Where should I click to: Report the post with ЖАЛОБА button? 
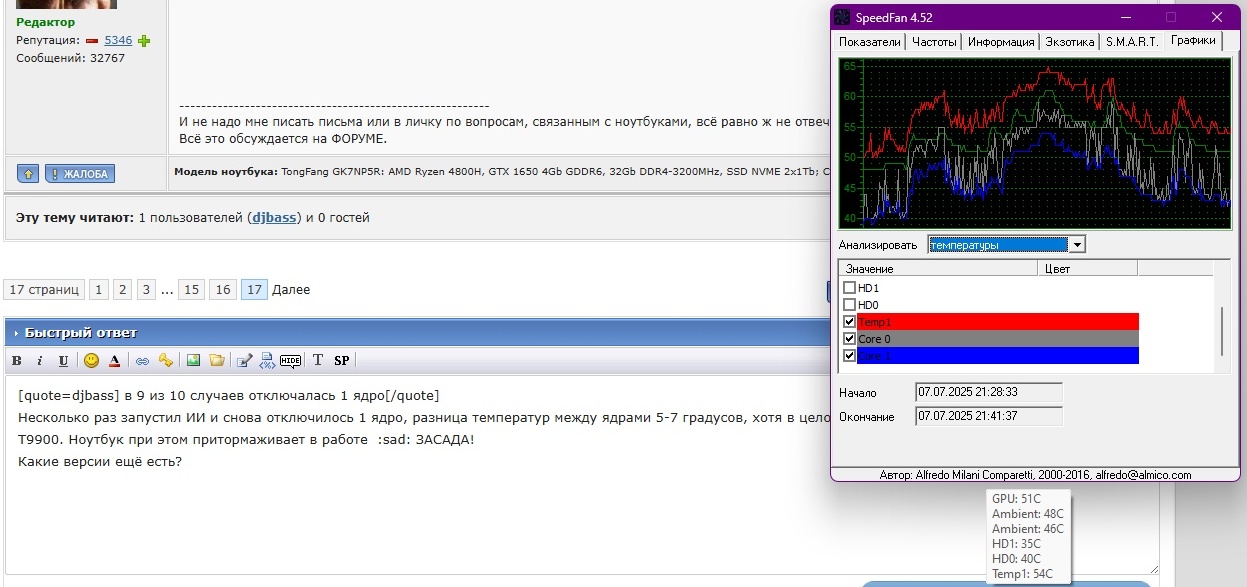coord(80,174)
